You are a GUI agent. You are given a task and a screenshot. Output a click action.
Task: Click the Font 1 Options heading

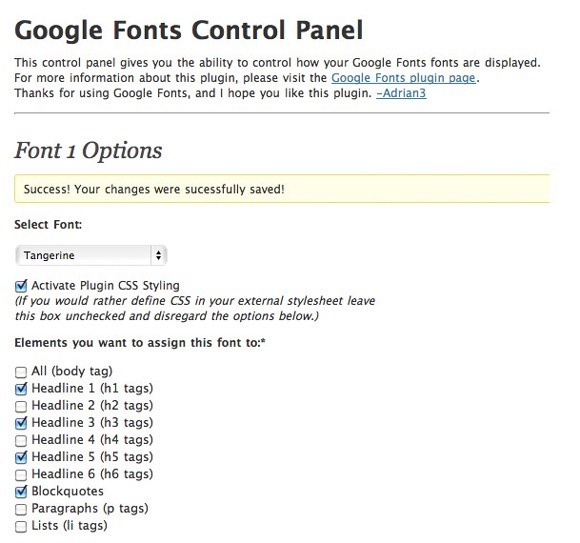tap(88, 151)
